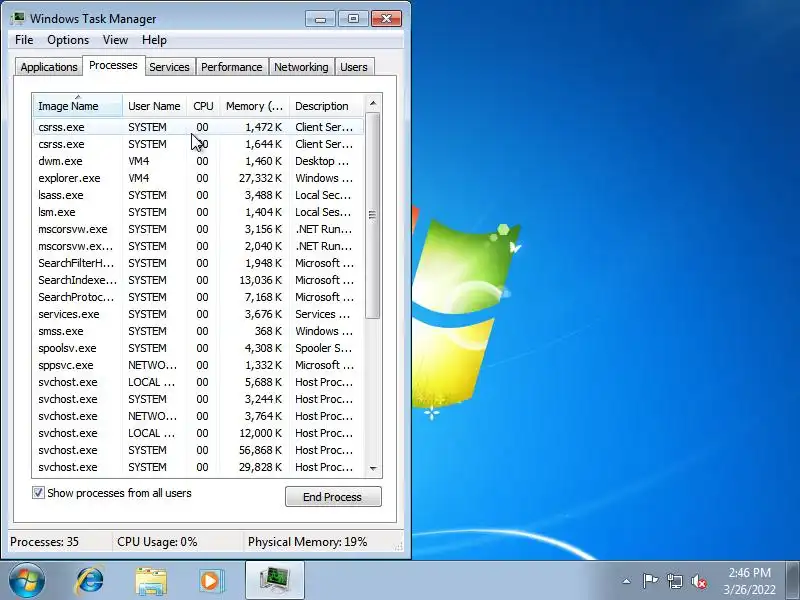Viewport: 800px width, 600px height.
Task: Click the network tray icon
Action: [x=674, y=581]
